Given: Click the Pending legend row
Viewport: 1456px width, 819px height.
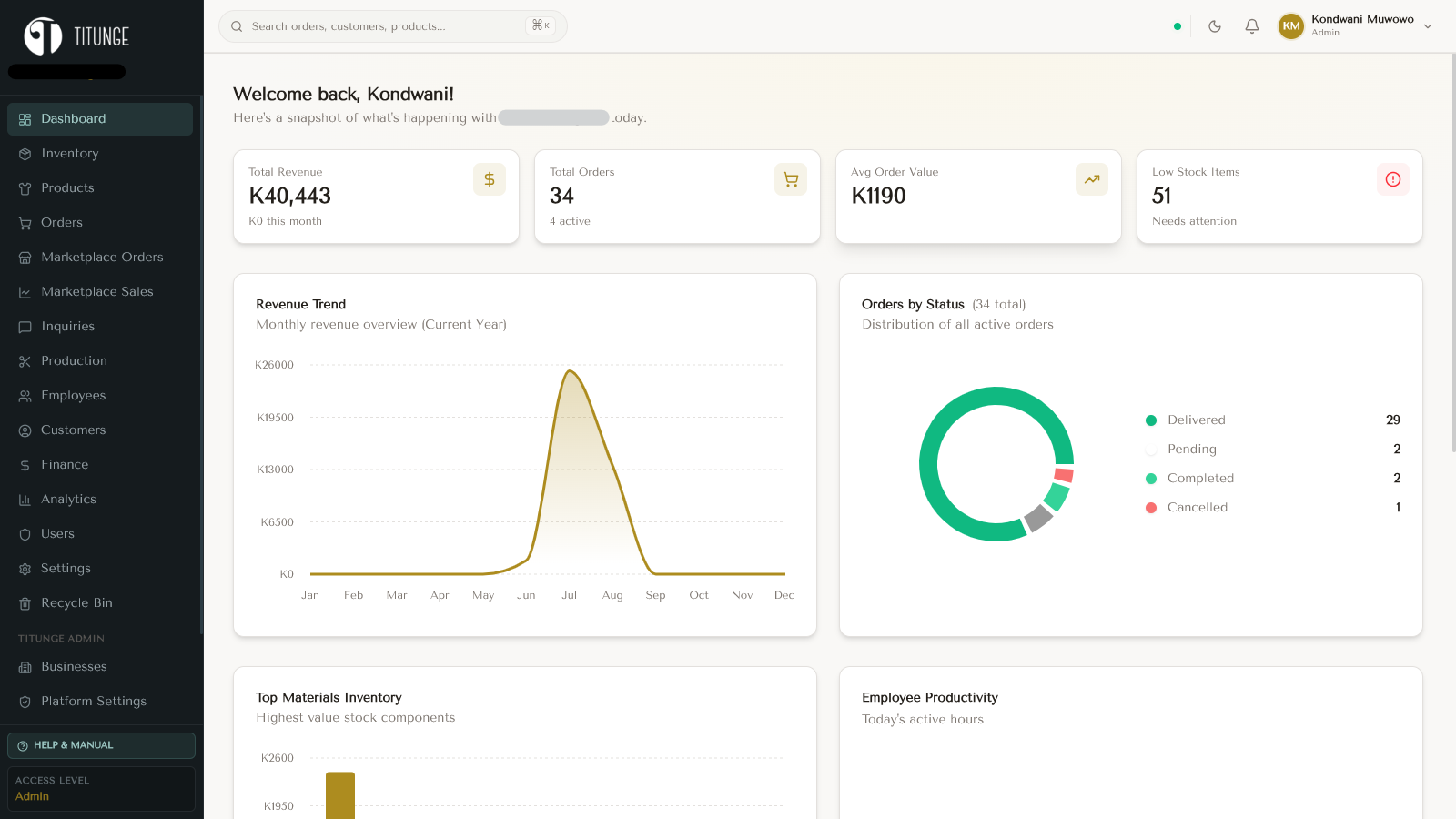Looking at the screenshot, I should coord(1272,449).
